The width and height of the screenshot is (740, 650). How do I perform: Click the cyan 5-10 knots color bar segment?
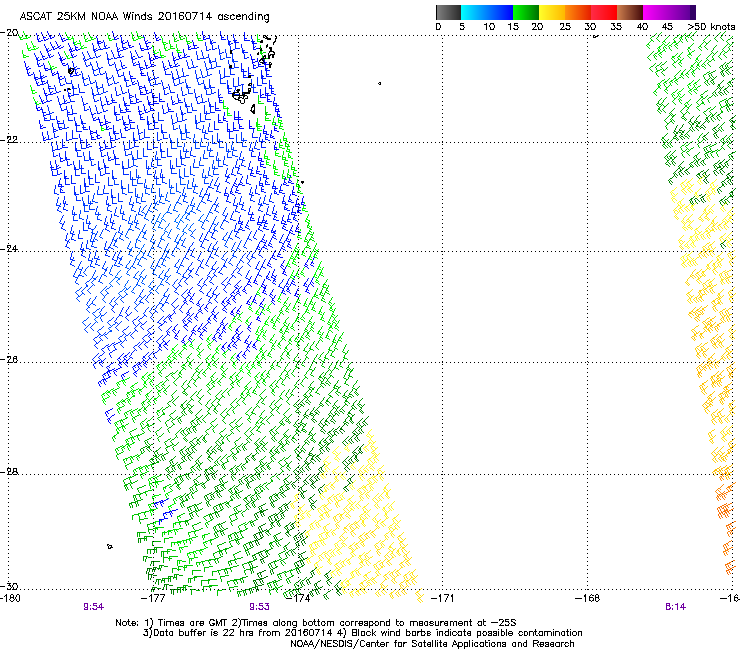point(474,12)
